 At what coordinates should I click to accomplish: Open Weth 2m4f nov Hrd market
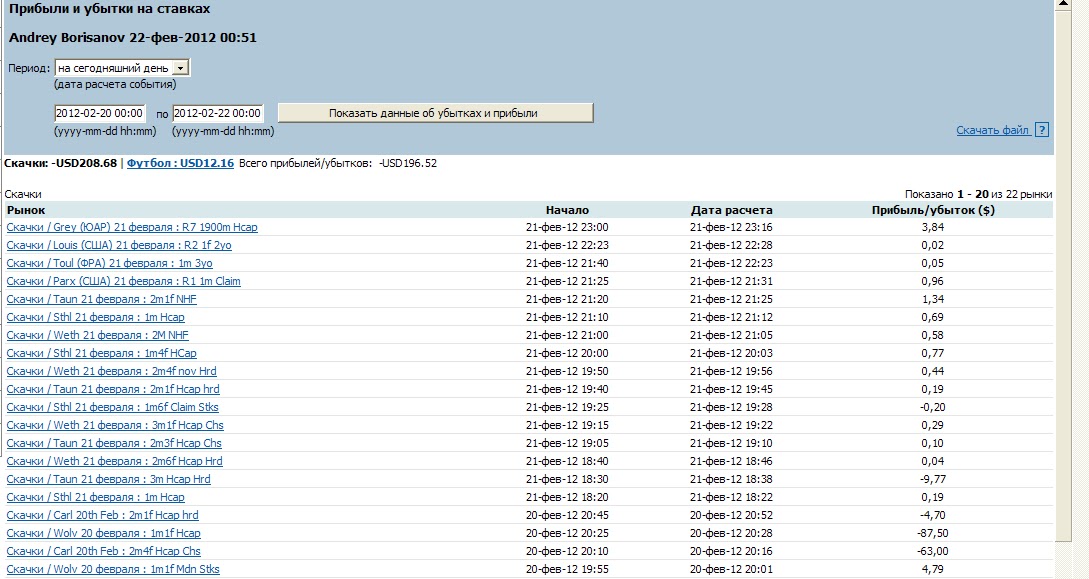pos(111,371)
